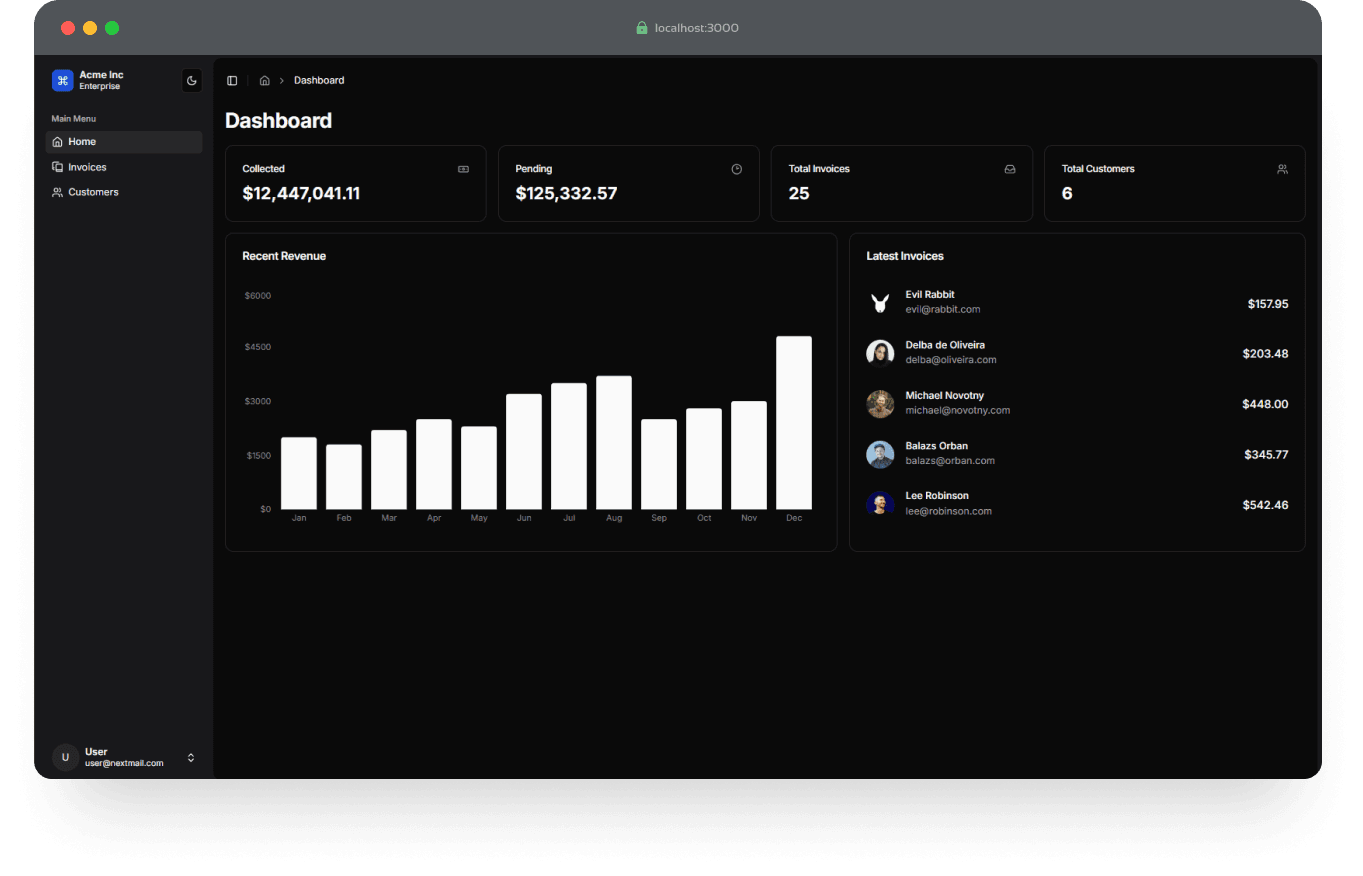Screen dimensions: 1363x876
Task: Click the Collected card banknote icon
Action: point(463,169)
